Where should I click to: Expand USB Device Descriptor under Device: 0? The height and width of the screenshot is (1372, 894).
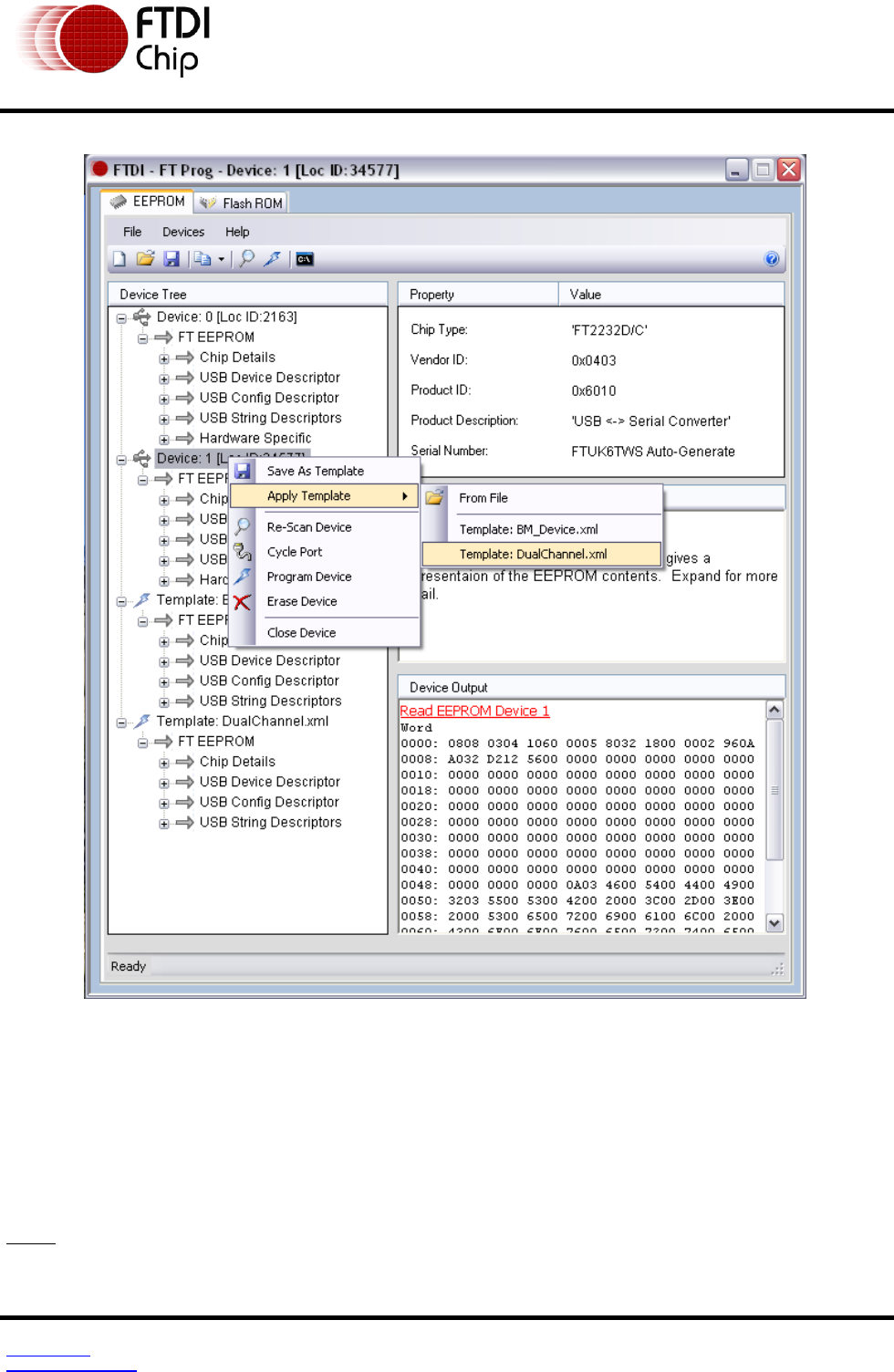(164, 379)
